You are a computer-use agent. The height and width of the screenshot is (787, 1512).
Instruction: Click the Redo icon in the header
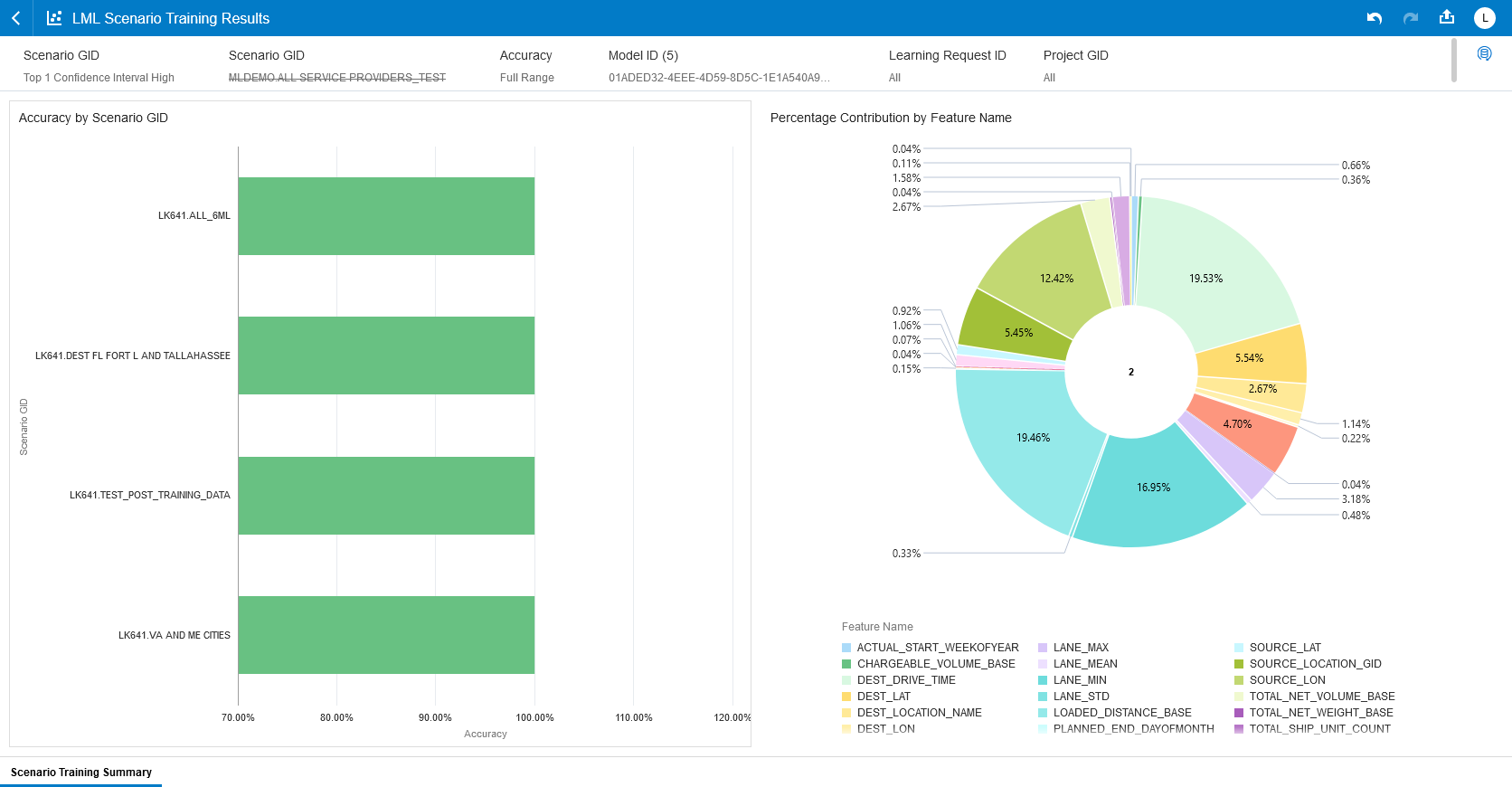(1411, 18)
